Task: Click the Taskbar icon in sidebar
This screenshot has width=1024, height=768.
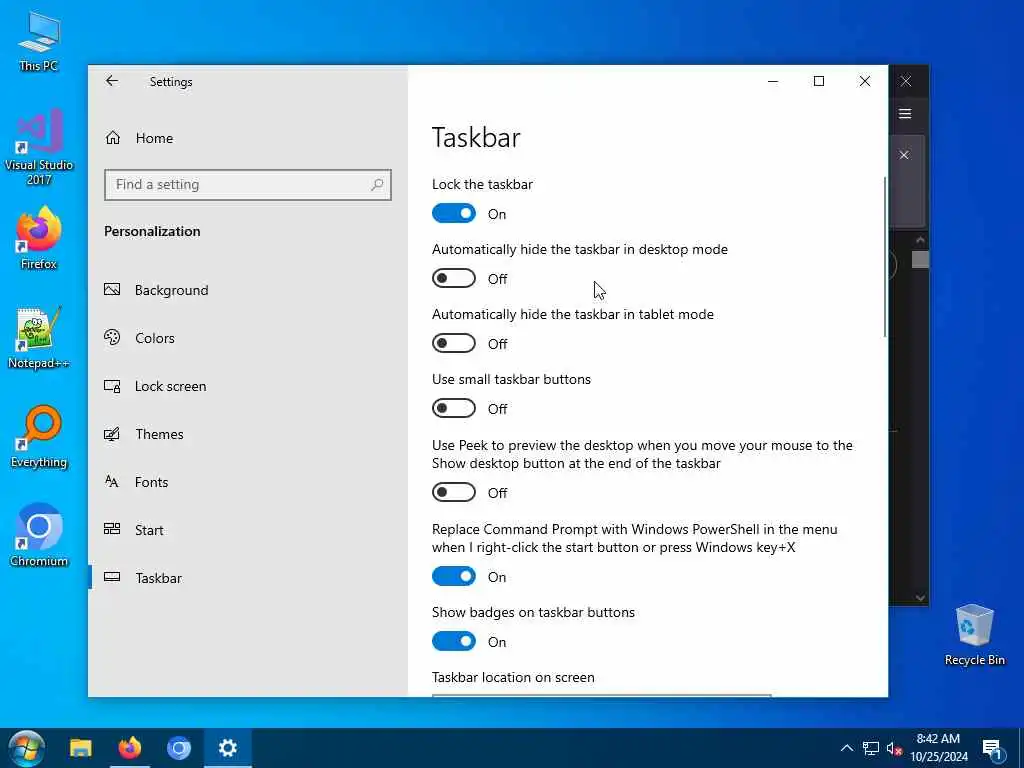Action: pos(112,577)
